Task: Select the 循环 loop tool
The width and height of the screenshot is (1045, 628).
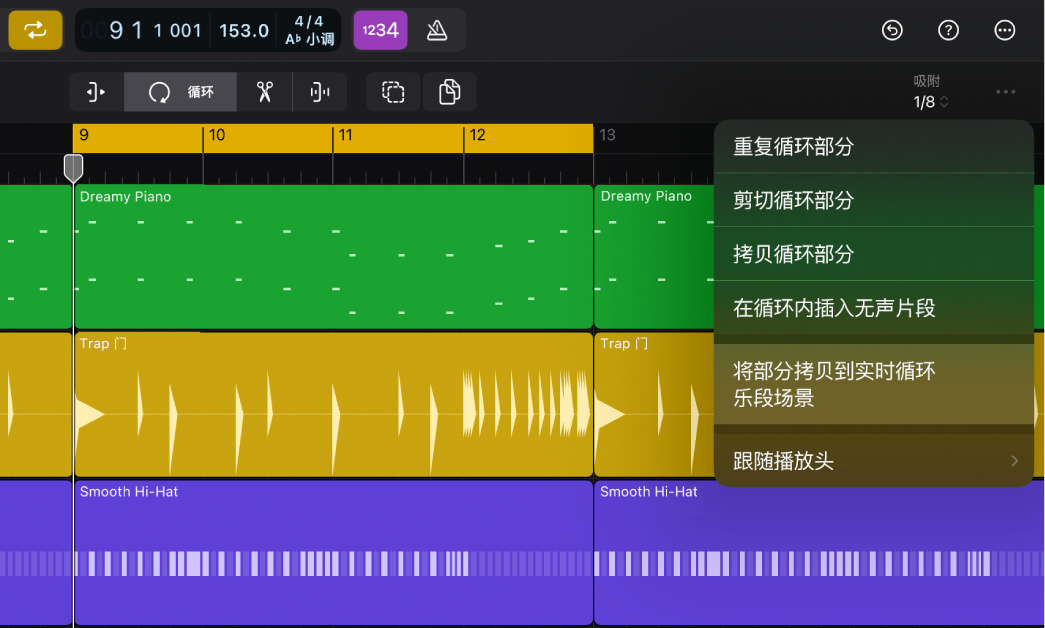Action: (180, 92)
